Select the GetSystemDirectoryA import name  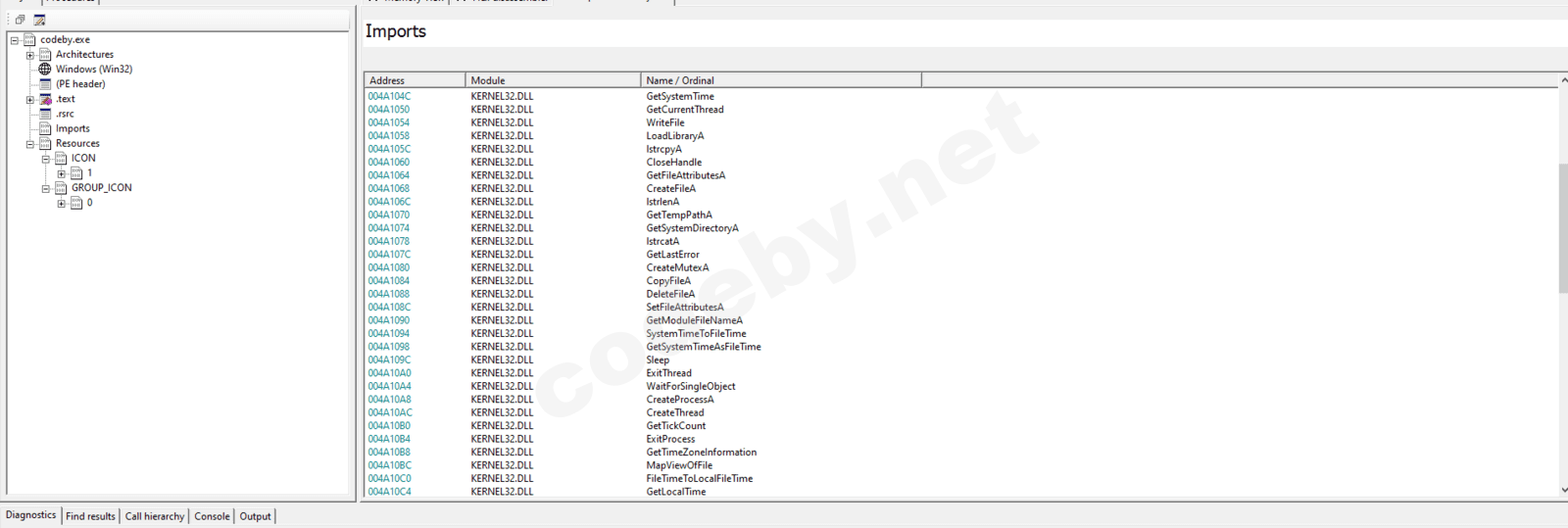point(693,228)
